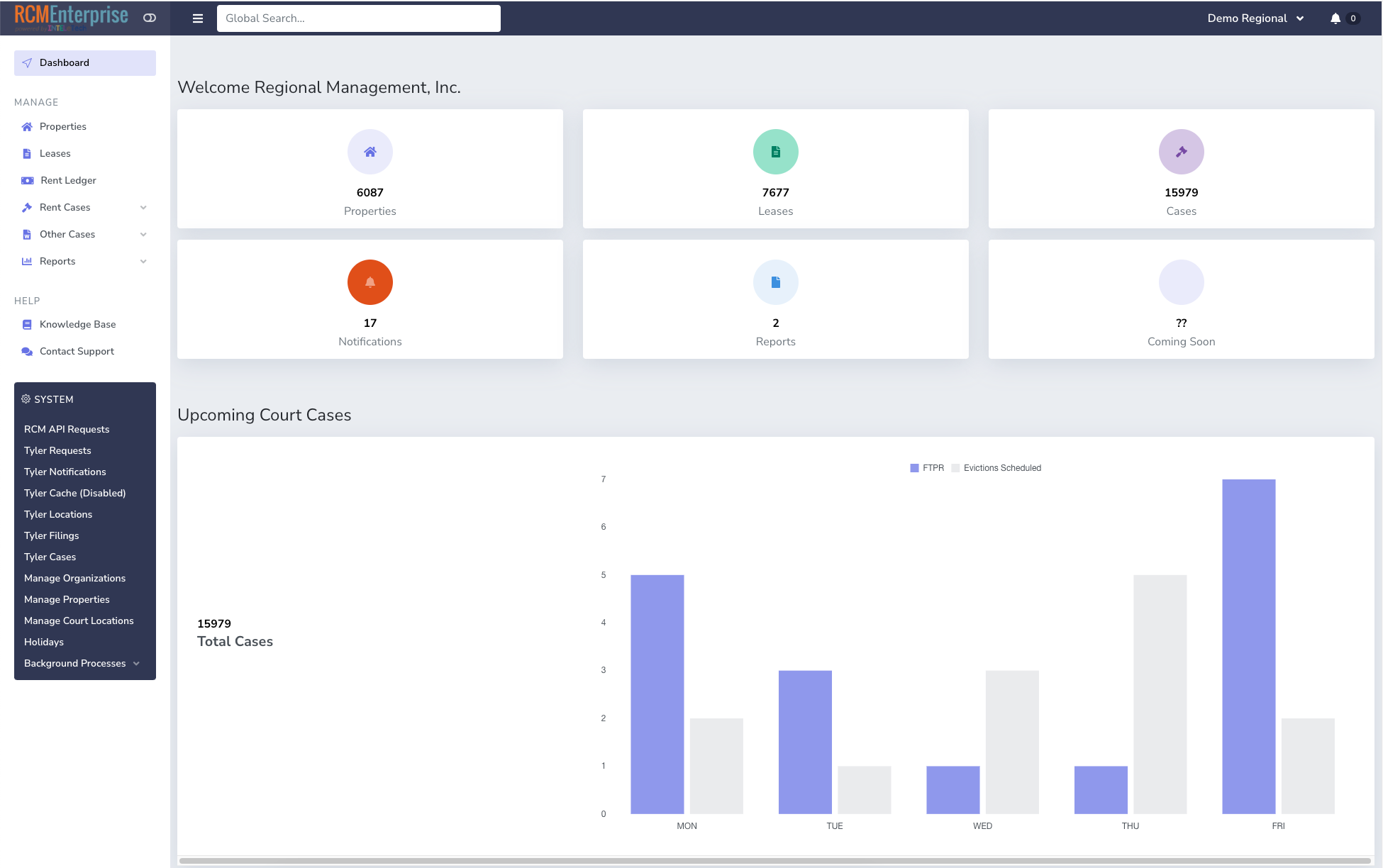Select the SYSTEM gear icon
Screen dimensions: 1383x868
26,399
